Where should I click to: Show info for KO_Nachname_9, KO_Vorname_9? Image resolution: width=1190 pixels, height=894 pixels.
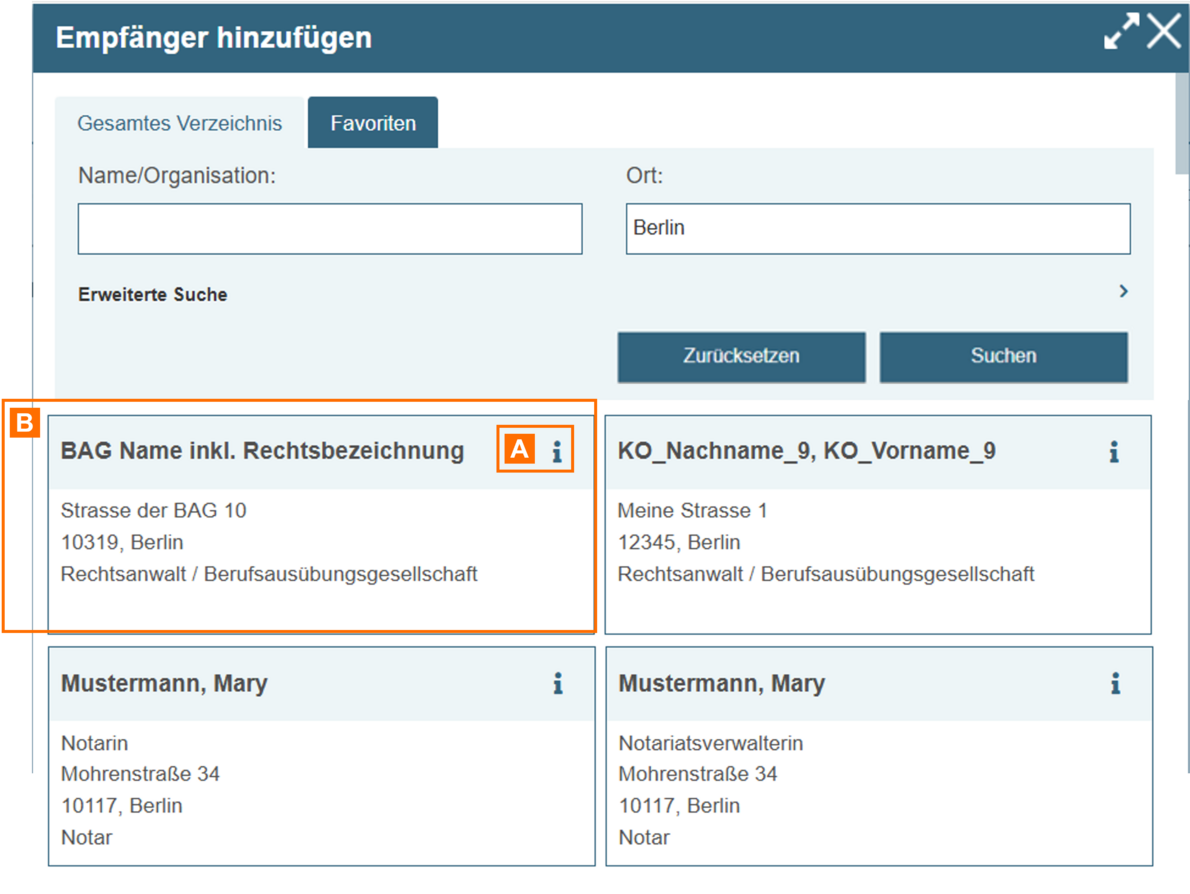1113,453
